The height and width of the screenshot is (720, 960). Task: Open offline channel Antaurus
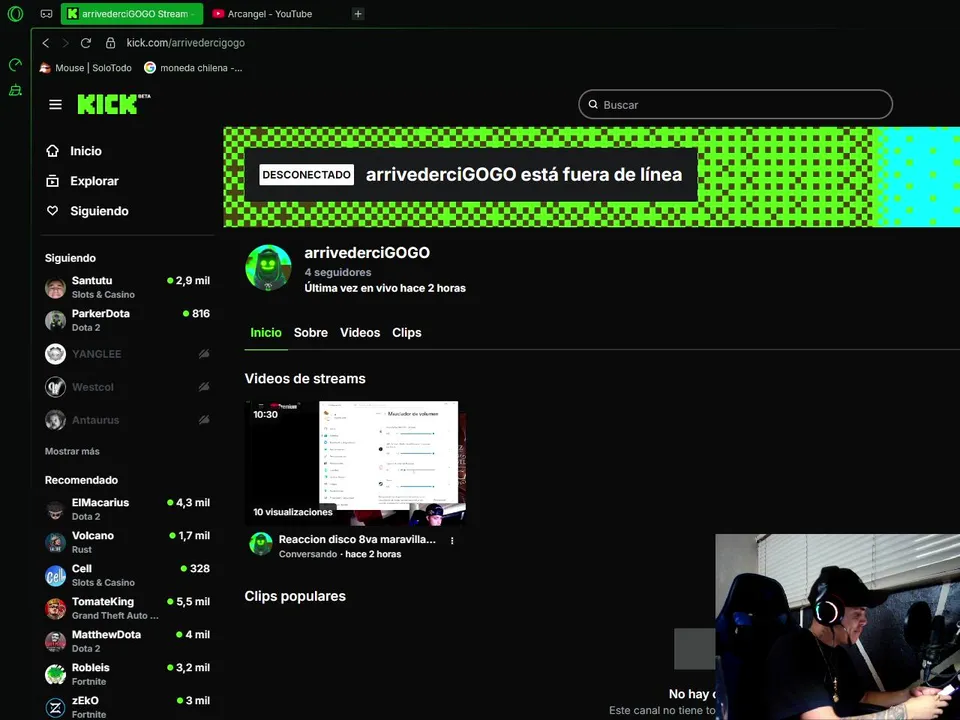click(x=127, y=420)
